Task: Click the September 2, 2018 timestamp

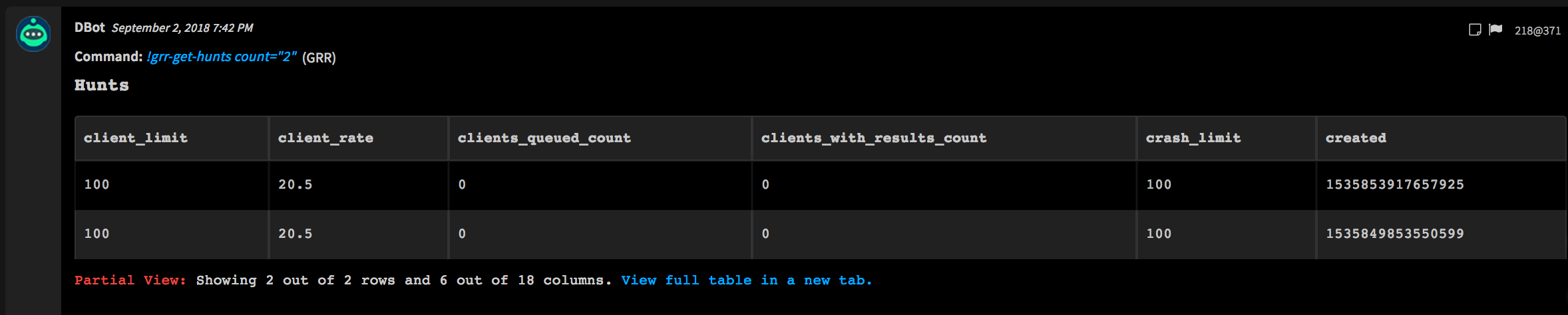Action: tap(182, 28)
